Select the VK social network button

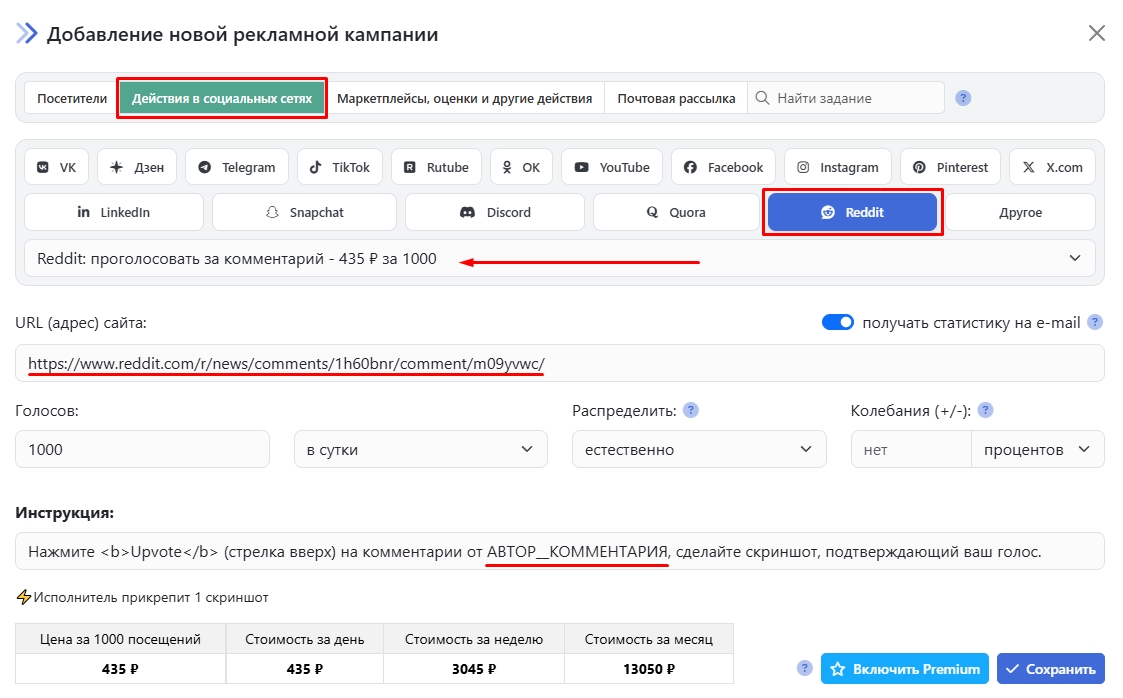(x=57, y=167)
